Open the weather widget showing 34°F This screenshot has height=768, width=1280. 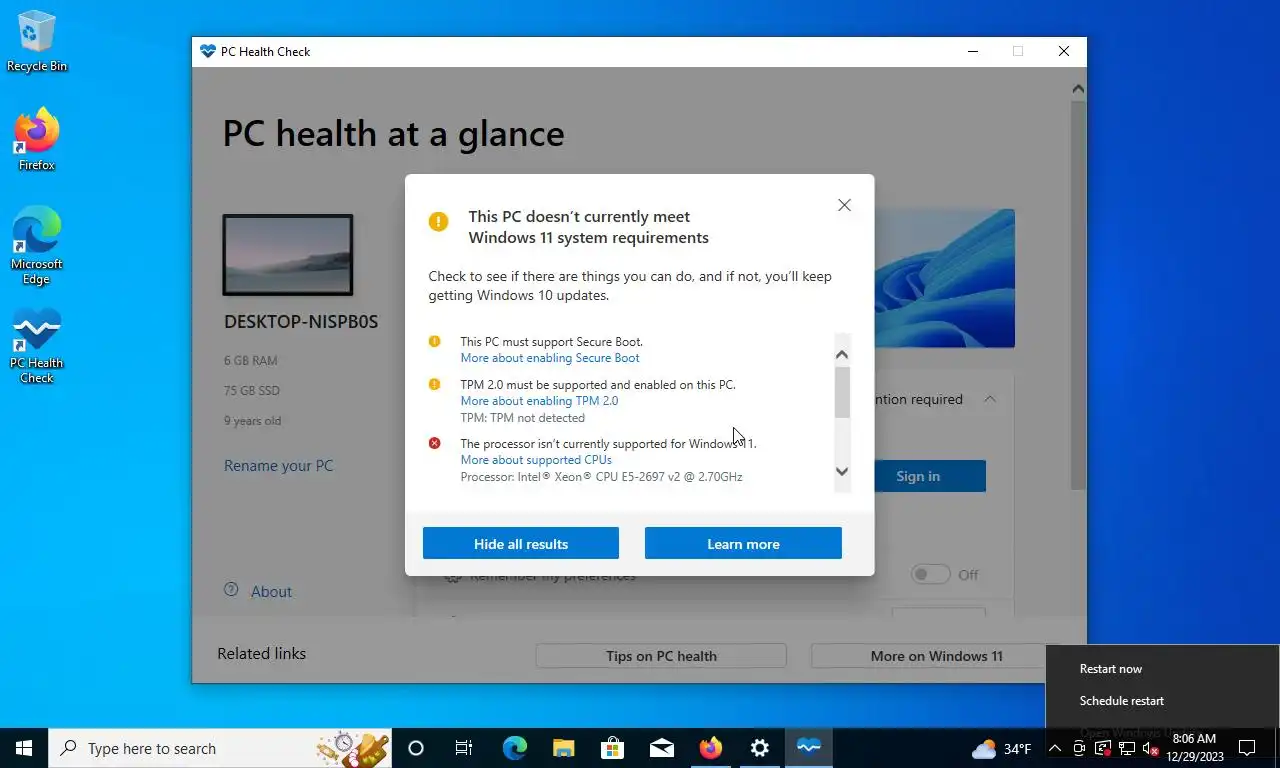tap(1001, 748)
